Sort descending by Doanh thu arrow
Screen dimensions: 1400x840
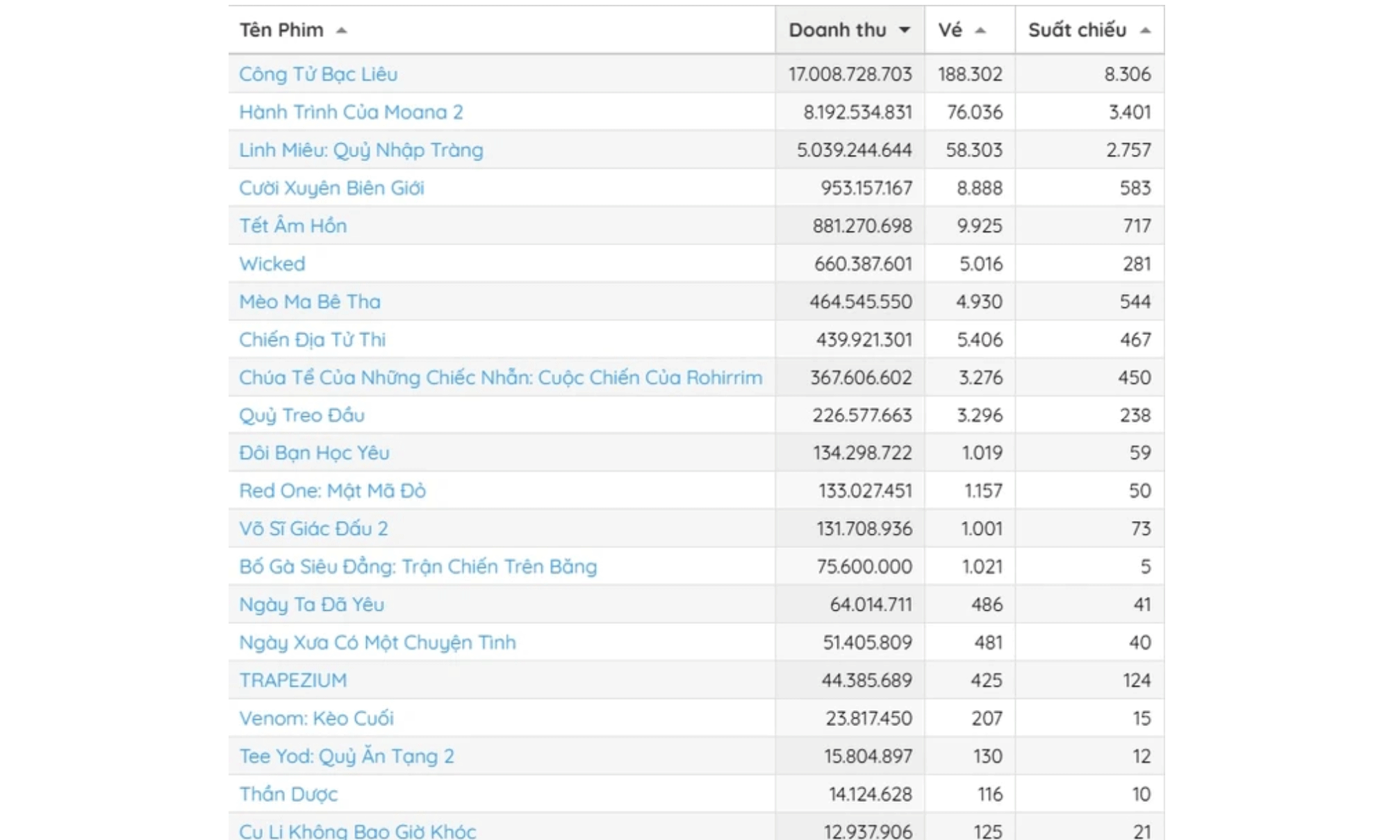pyautogui.click(x=904, y=30)
